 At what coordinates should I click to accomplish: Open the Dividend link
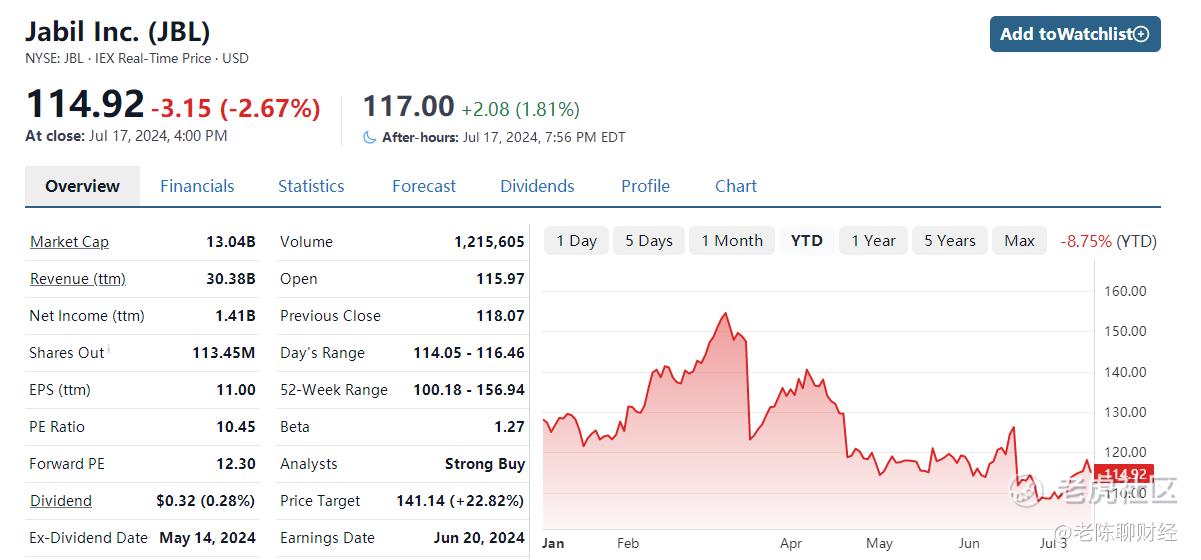tap(61, 501)
